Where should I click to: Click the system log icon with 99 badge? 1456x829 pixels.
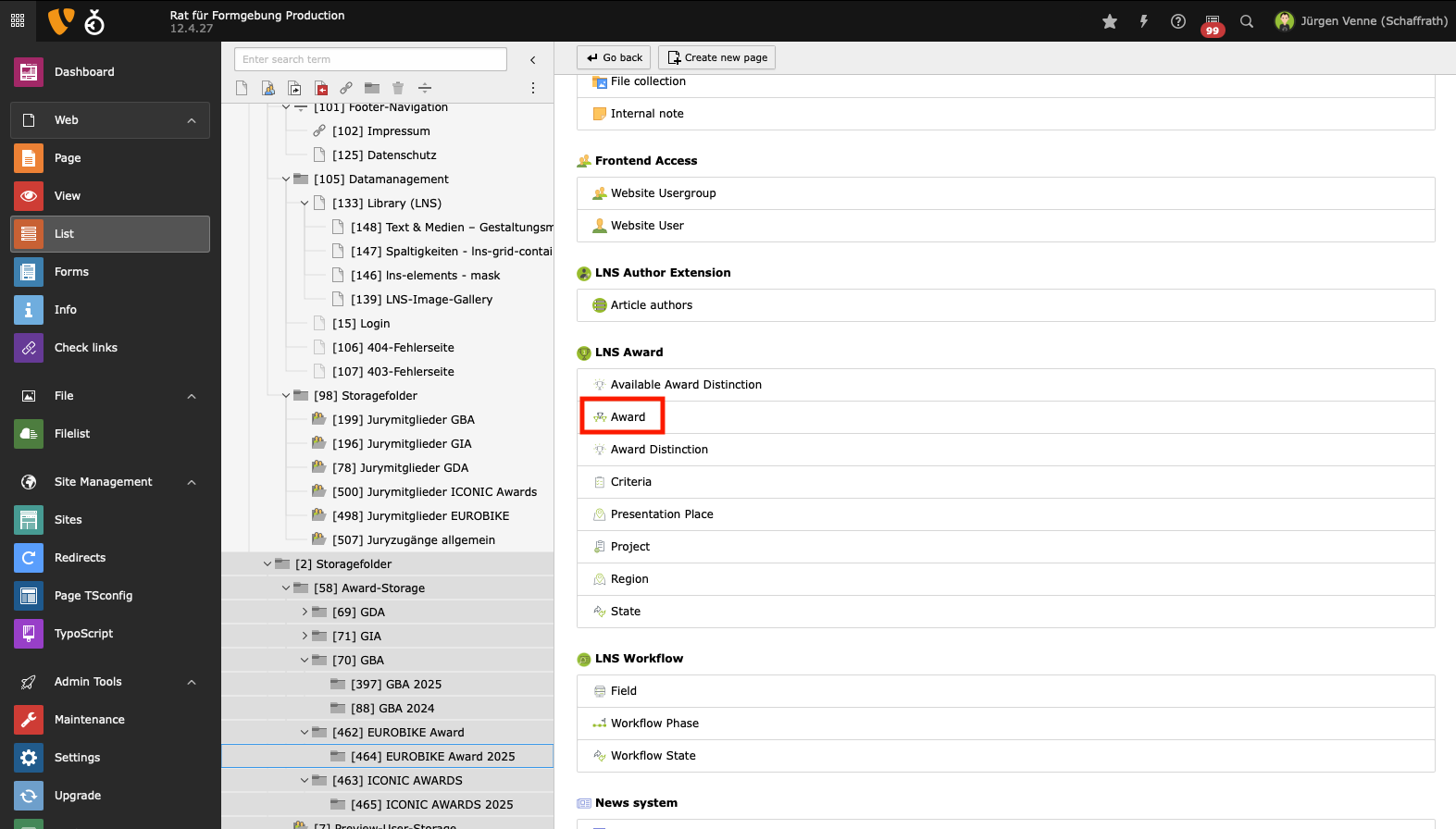(1212, 21)
